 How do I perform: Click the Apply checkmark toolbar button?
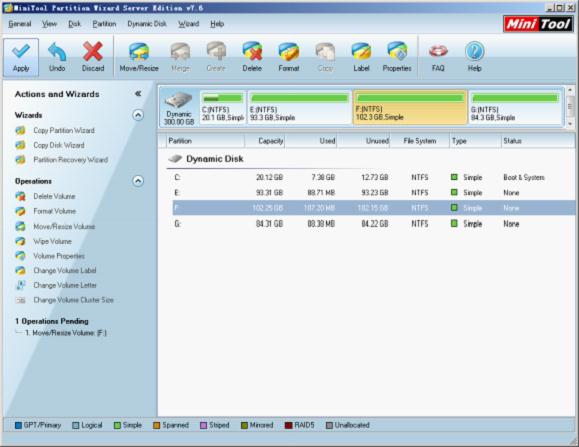click(21, 58)
